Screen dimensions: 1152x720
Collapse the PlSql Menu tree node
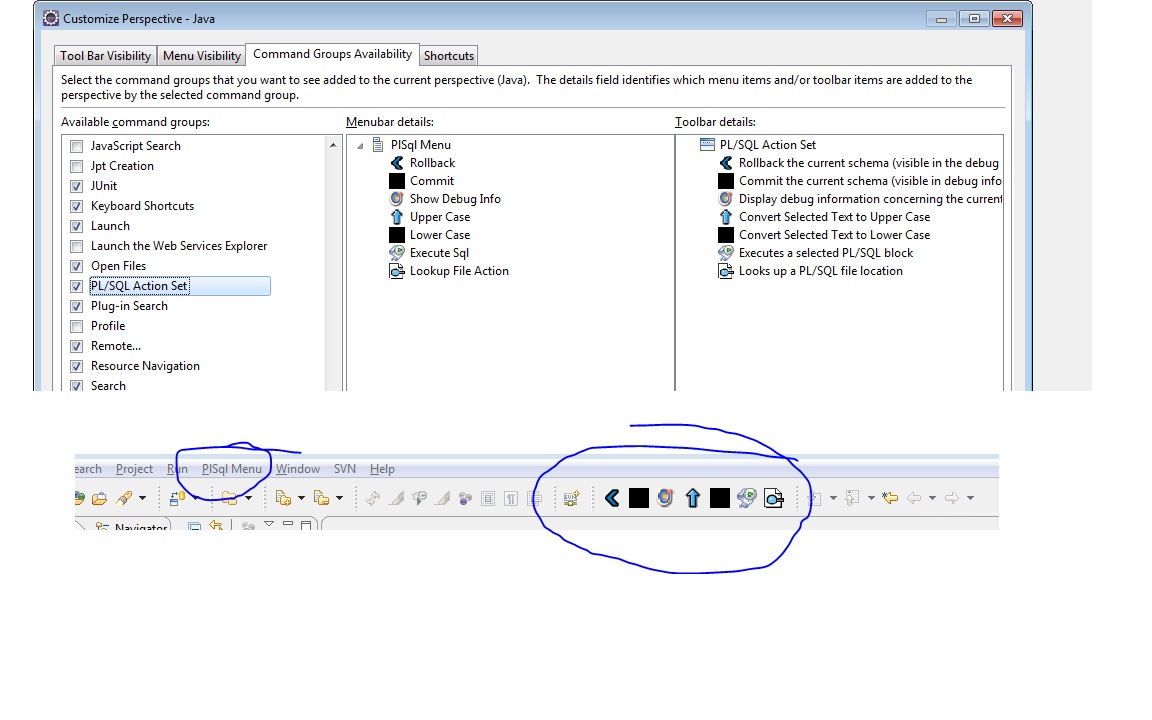[x=361, y=146]
